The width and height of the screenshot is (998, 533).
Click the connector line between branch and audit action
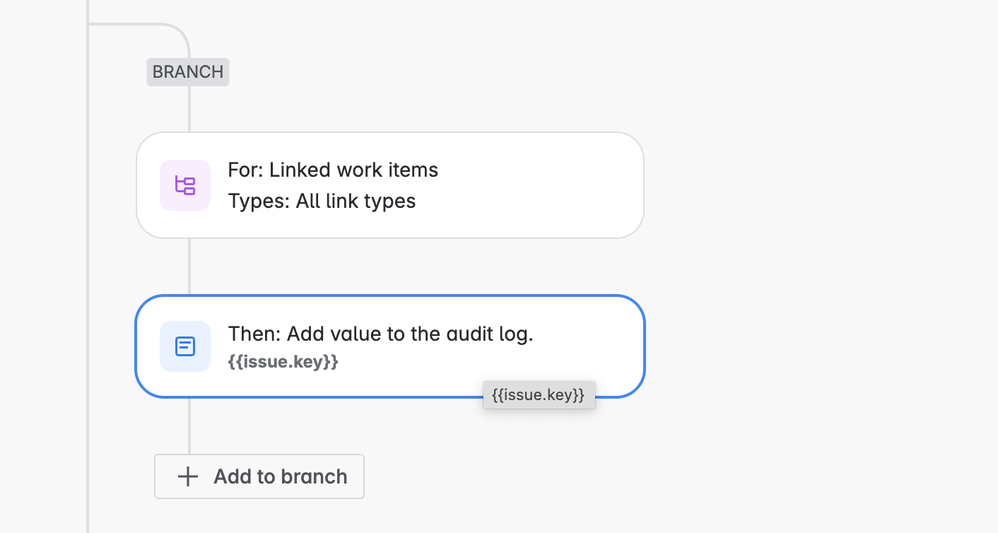(x=190, y=267)
